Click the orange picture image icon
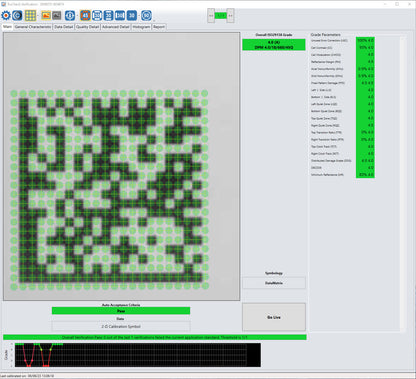 click(x=46, y=15)
